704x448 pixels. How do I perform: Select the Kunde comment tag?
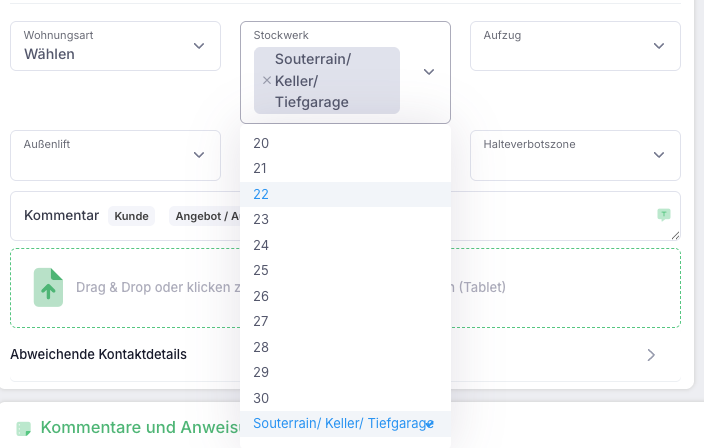click(131, 216)
